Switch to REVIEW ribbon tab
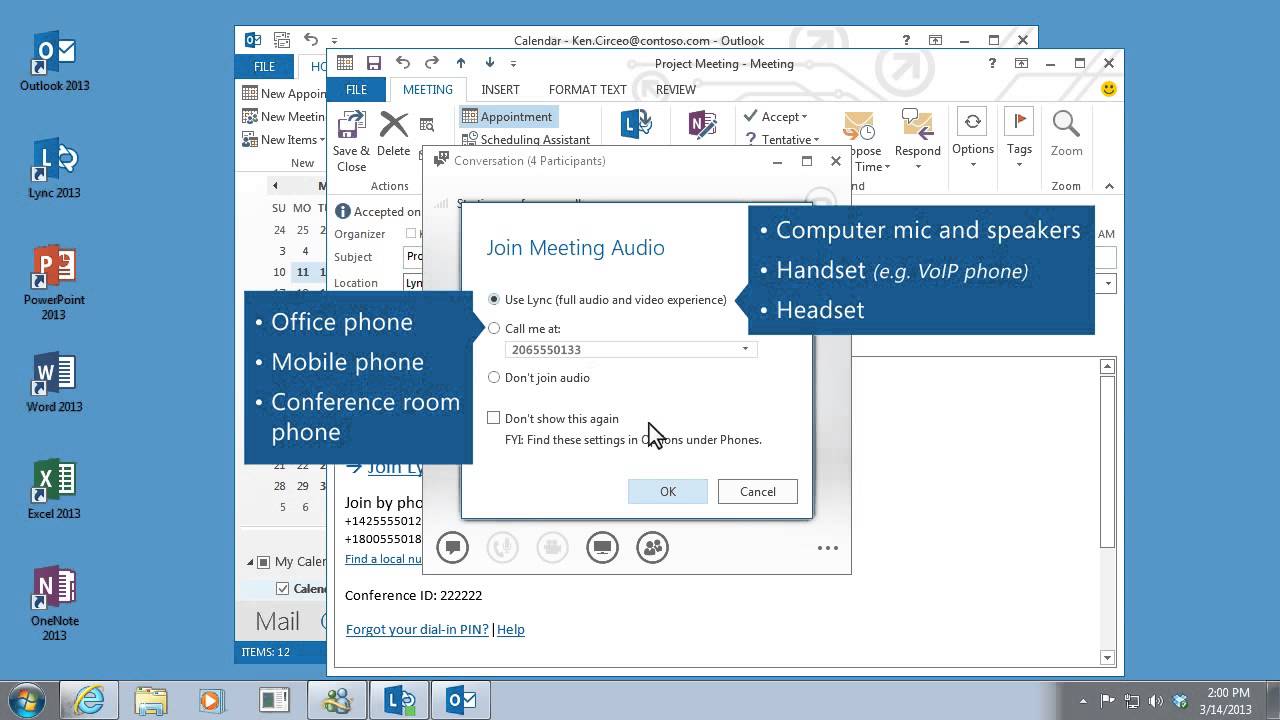 tap(676, 89)
